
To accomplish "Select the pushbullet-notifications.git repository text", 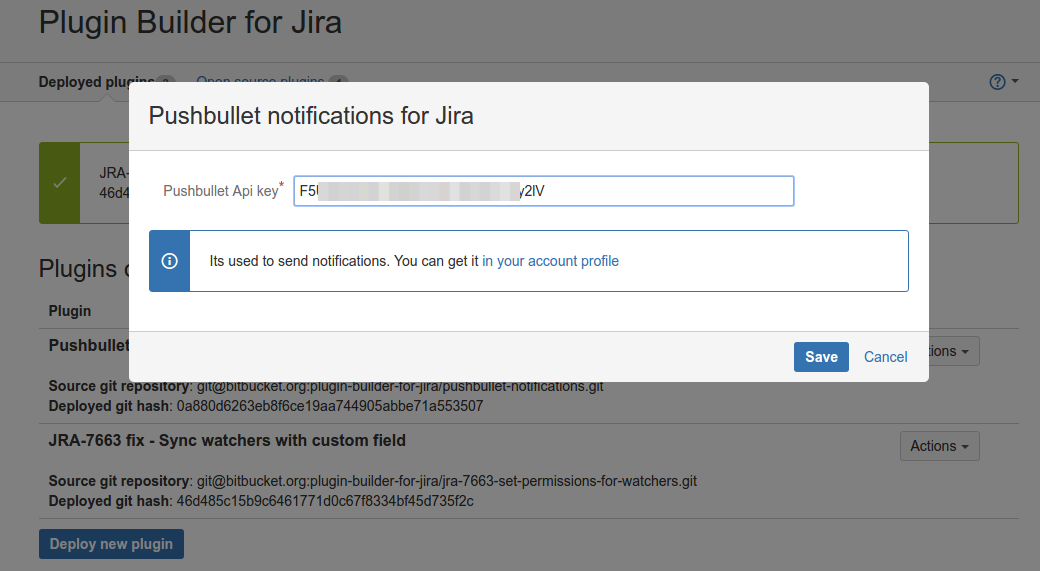I will coord(400,387).
